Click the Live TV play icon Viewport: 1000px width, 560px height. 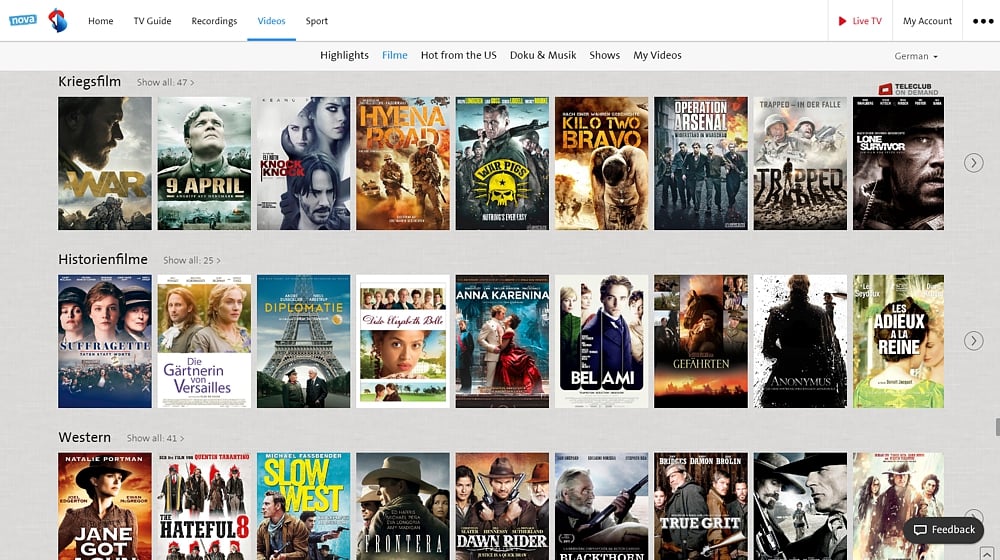click(x=842, y=21)
